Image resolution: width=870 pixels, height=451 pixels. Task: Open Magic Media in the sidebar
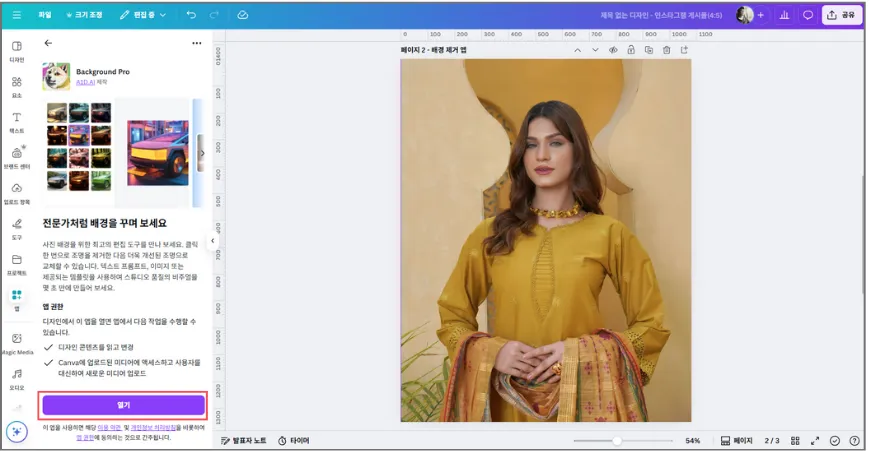pyautogui.click(x=17, y=343)
